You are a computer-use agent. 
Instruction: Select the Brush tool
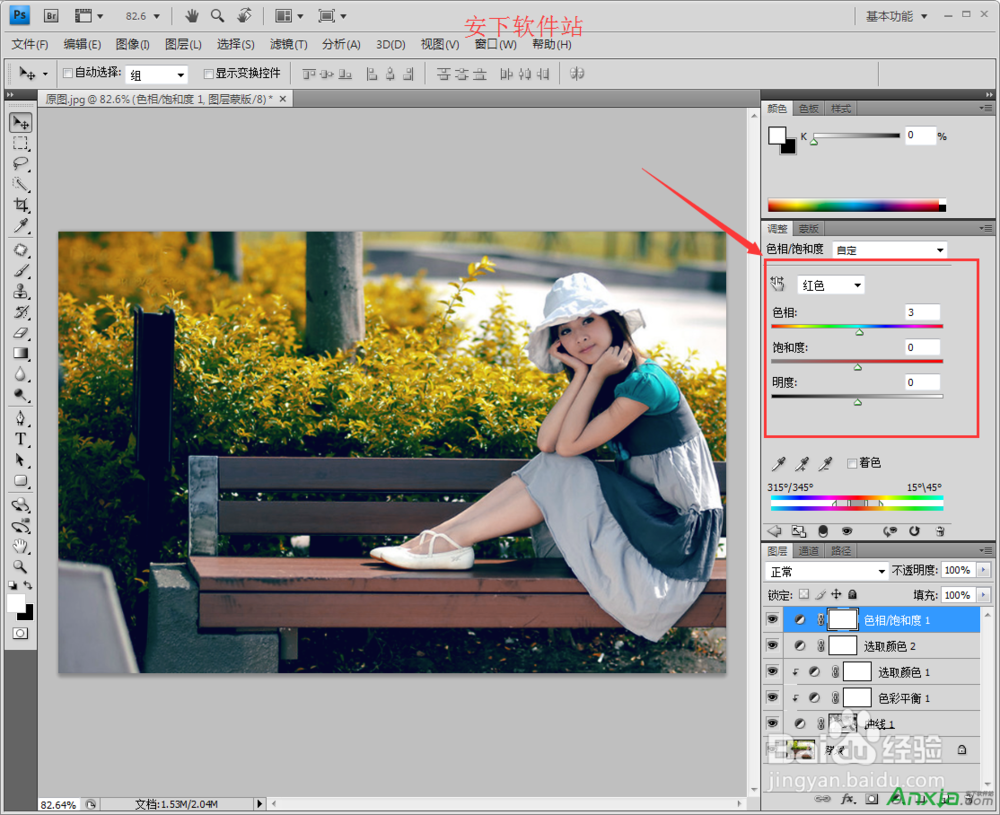point(20,270)
